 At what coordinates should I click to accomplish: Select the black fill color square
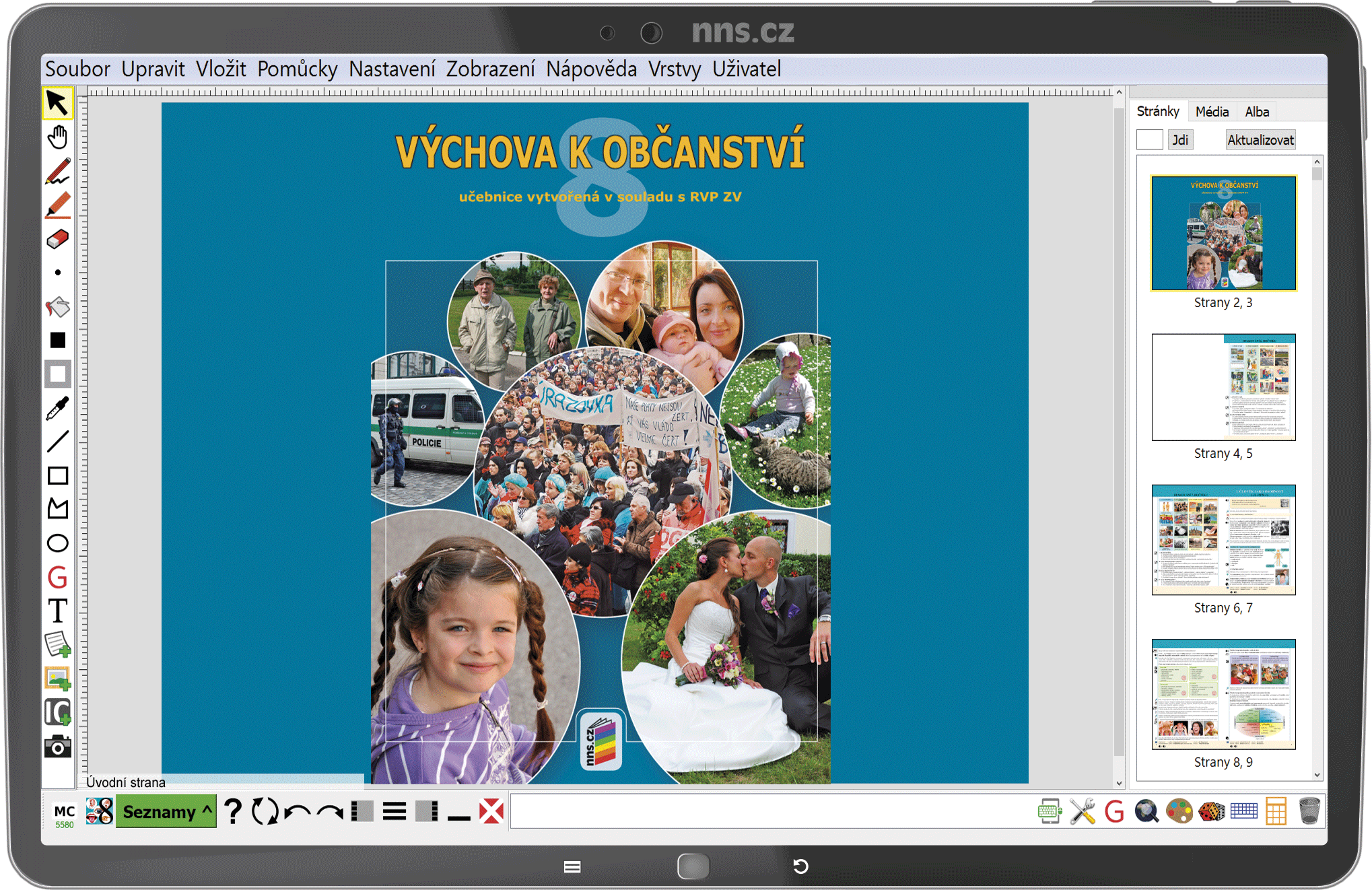tap(58, 341)
